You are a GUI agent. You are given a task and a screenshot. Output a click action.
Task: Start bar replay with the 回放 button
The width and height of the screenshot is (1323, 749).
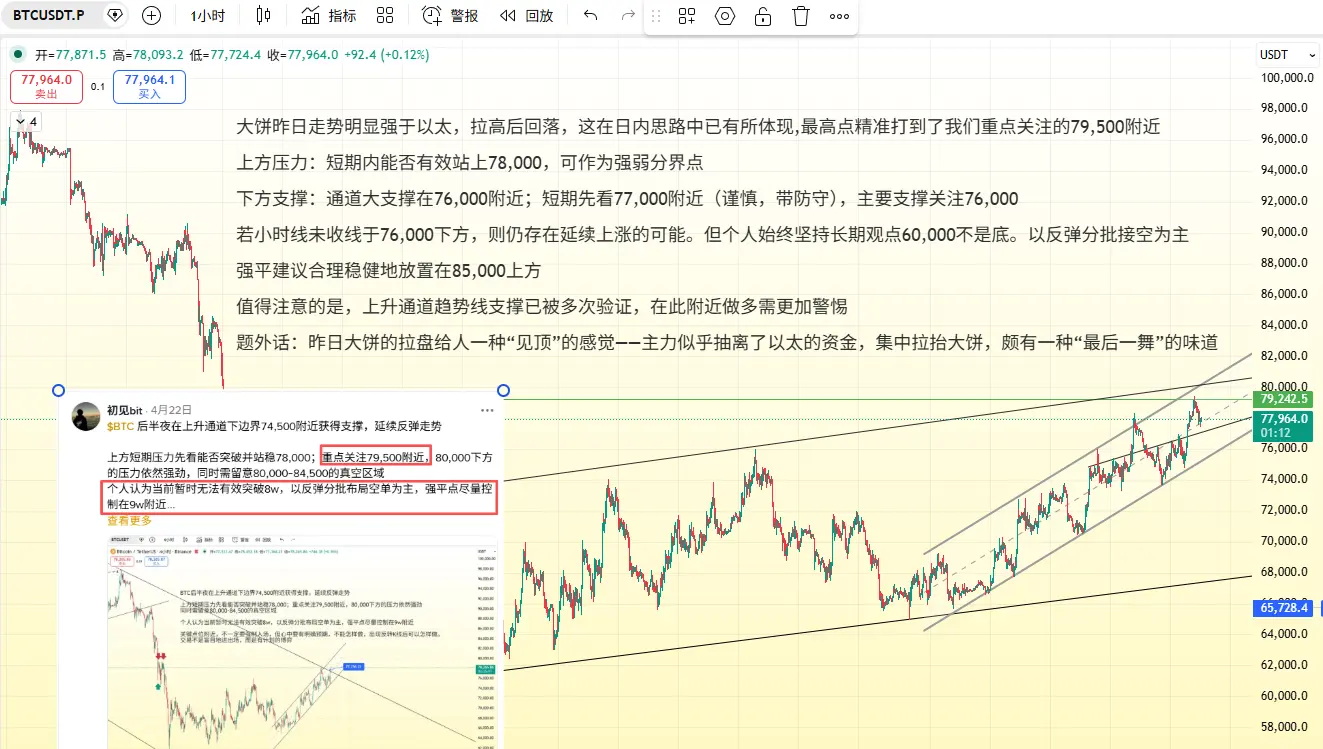tap(526, 16)
